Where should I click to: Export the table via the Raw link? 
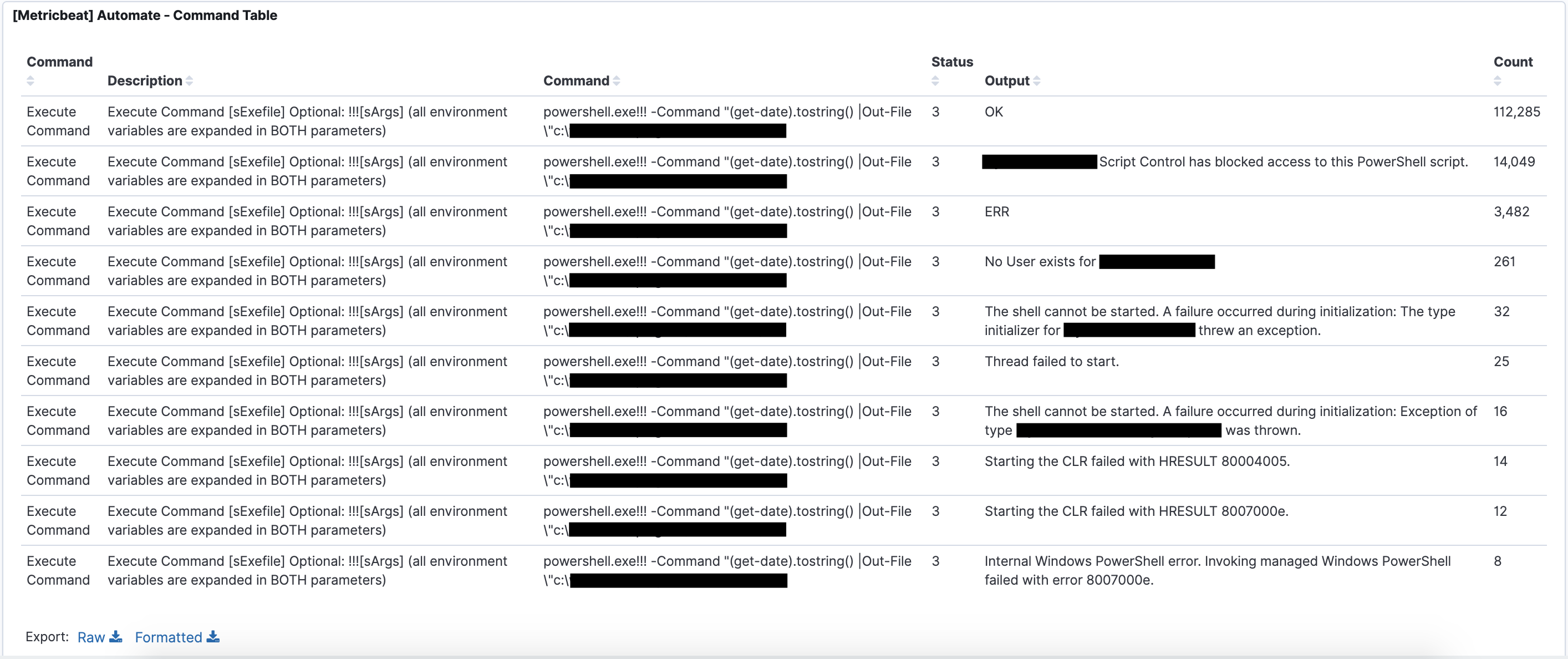coord(91,637)
